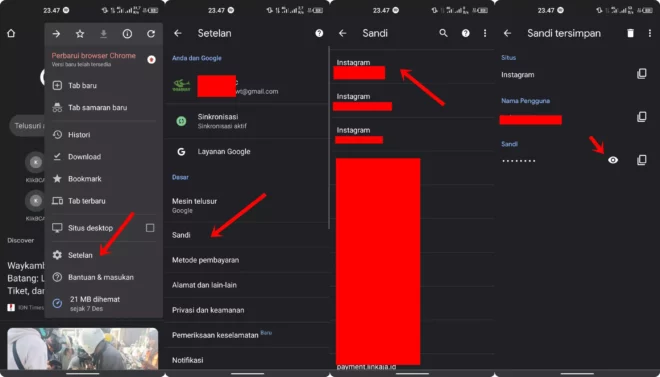660x377 pixels.
Task: Go back from the Setelan screen
Action: (178, 34)
